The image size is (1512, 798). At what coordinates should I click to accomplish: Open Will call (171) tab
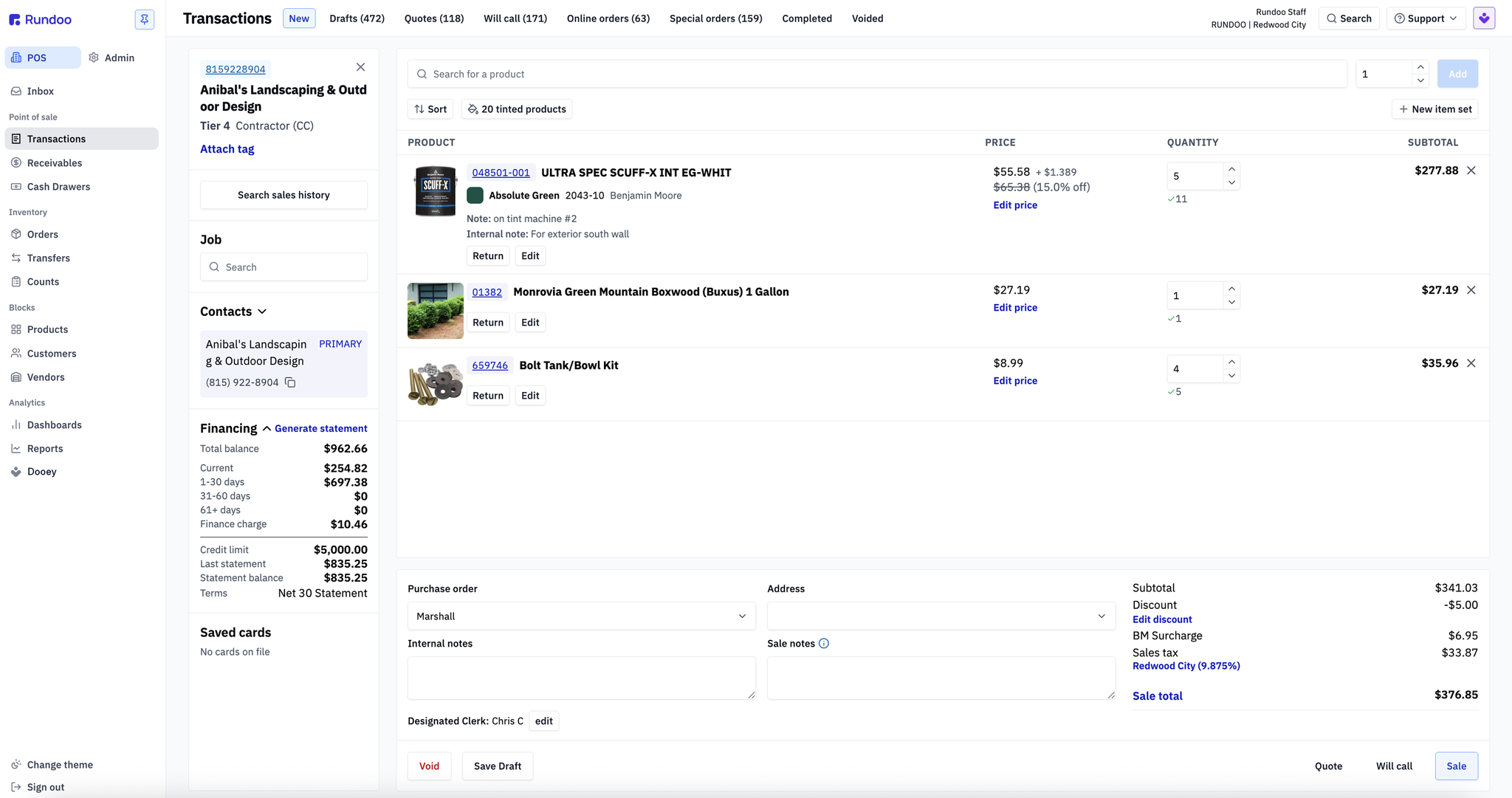515,18
